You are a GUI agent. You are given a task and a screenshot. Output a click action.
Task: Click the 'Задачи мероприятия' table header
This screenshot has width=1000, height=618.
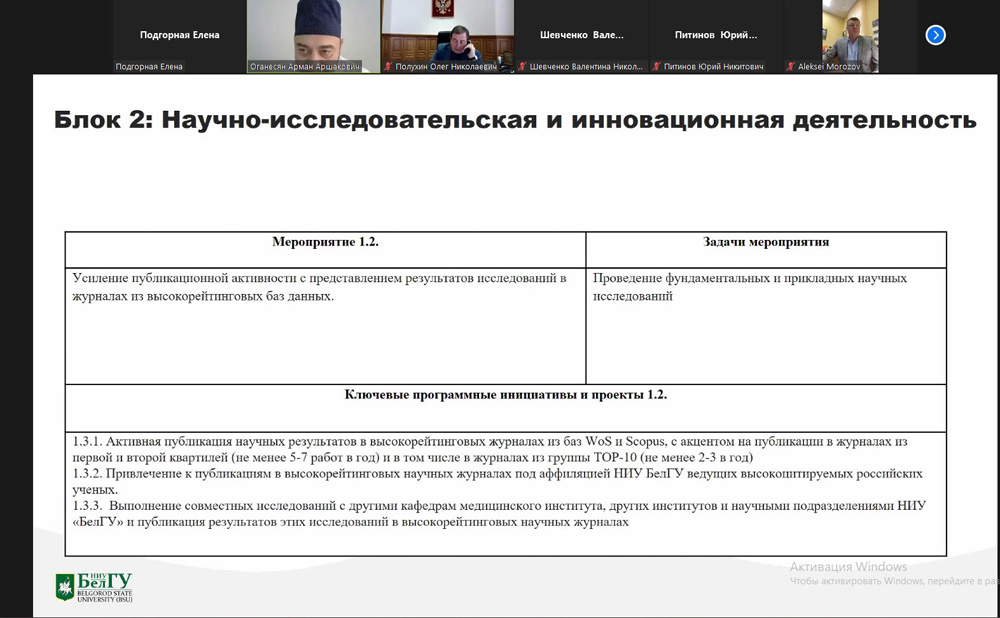(x=766, y=242)
